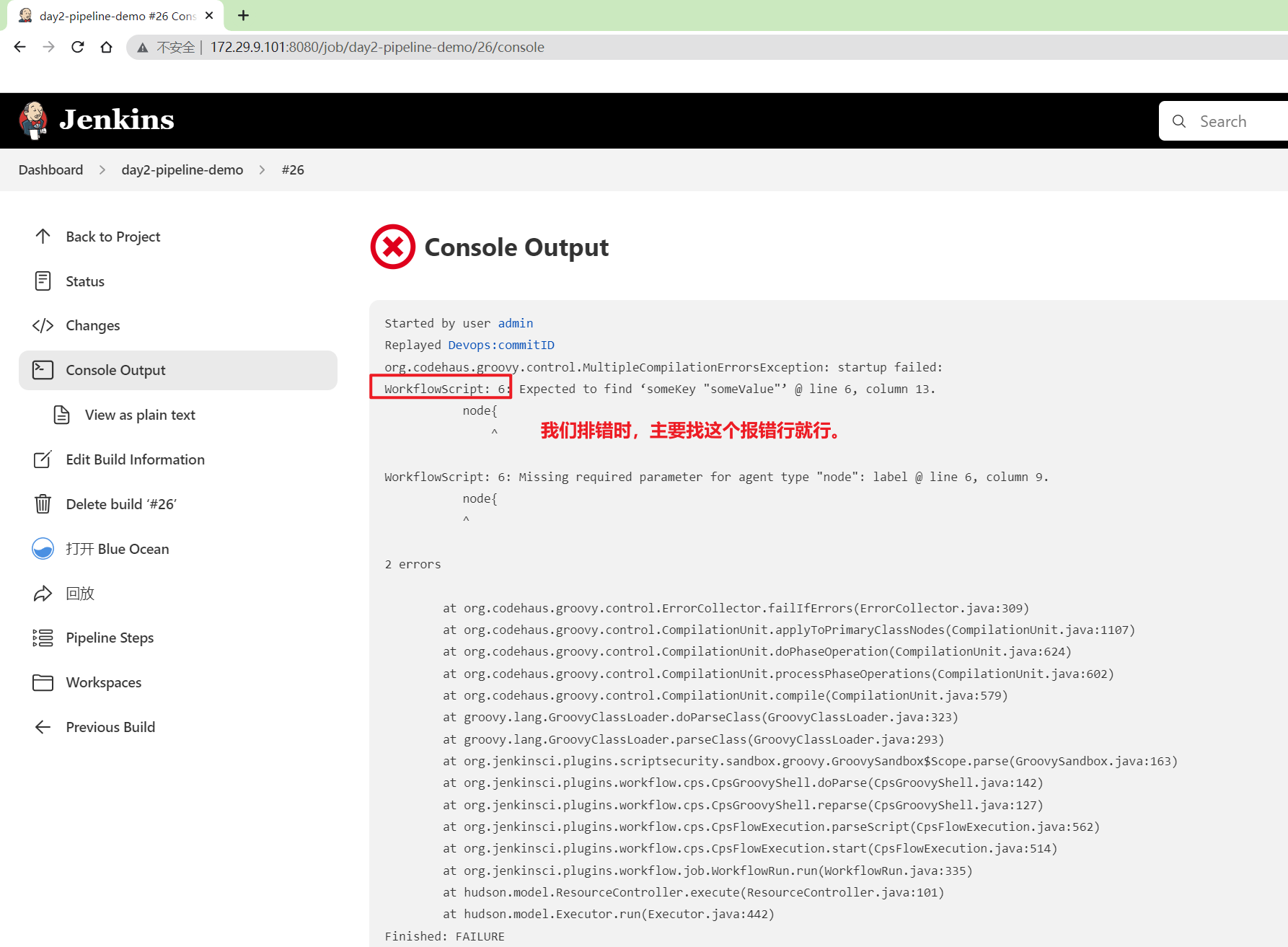Expand the chevron after Dashboard breadcrumb
The image size is (1288, 947).
(102, 169)
